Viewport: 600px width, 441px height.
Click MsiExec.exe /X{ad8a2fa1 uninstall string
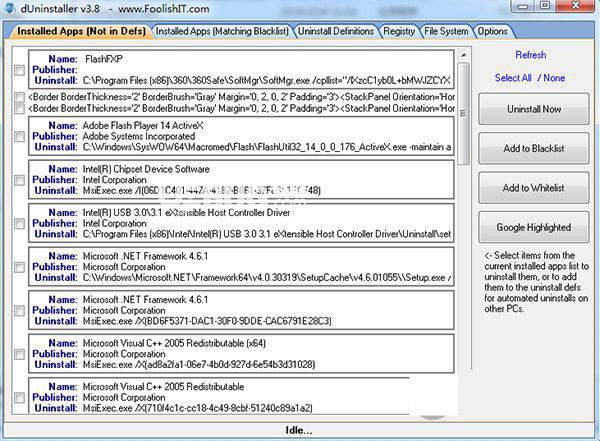(x=199, y=364)
